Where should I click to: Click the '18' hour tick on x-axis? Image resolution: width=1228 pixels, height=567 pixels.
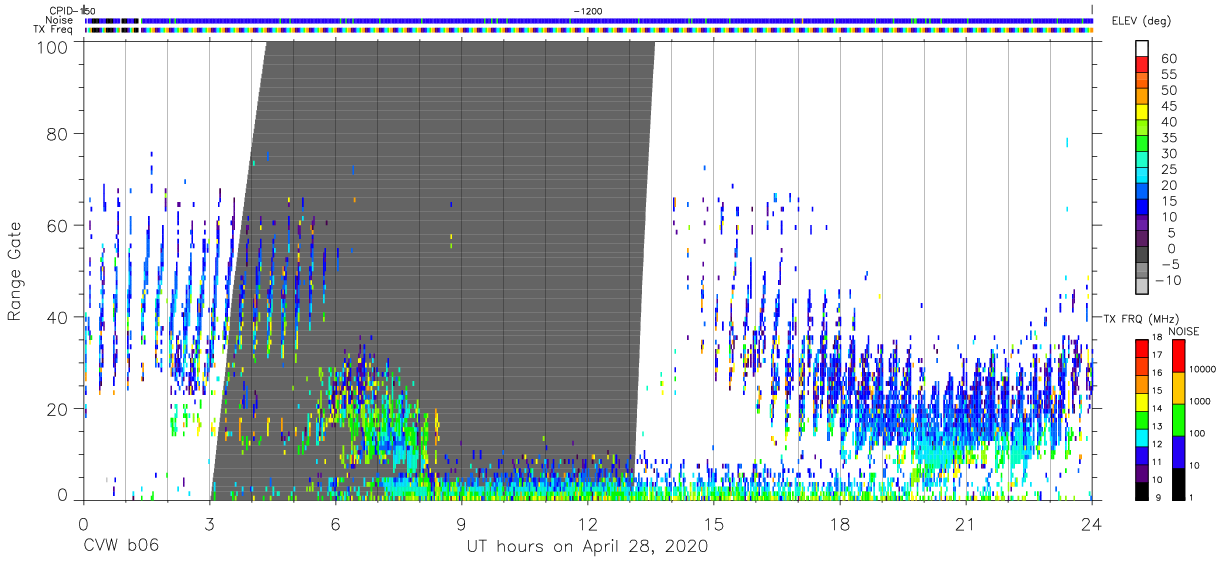pos(840,523)
